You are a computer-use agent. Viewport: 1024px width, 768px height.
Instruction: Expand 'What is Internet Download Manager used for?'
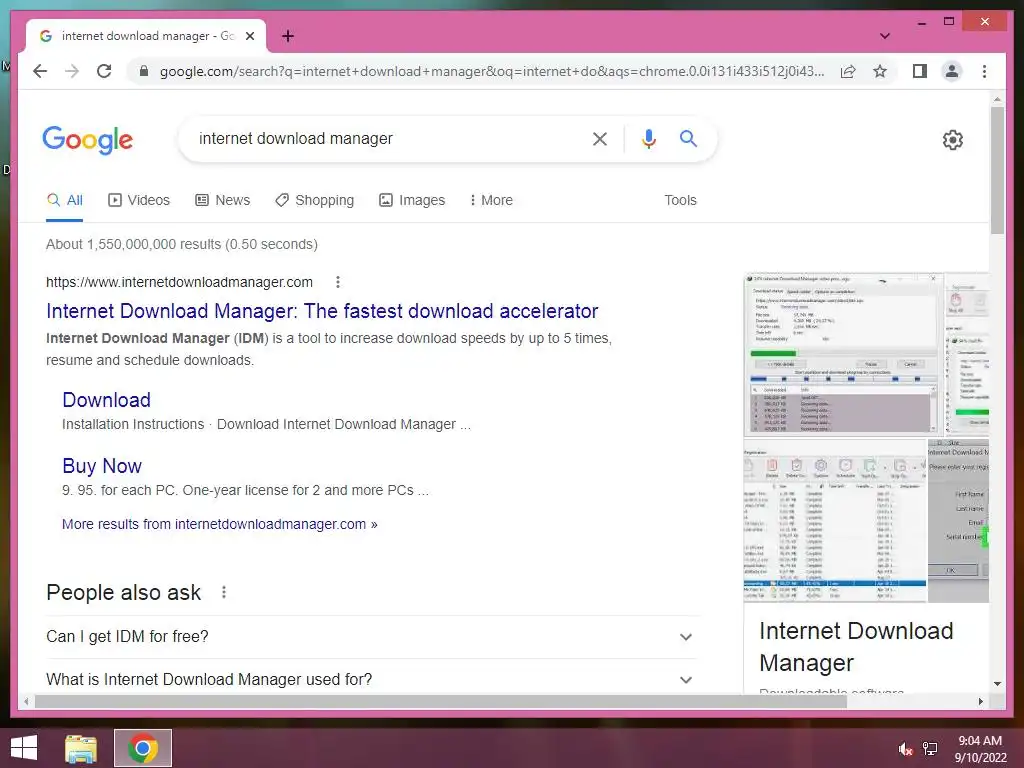(x=372, y=679)
